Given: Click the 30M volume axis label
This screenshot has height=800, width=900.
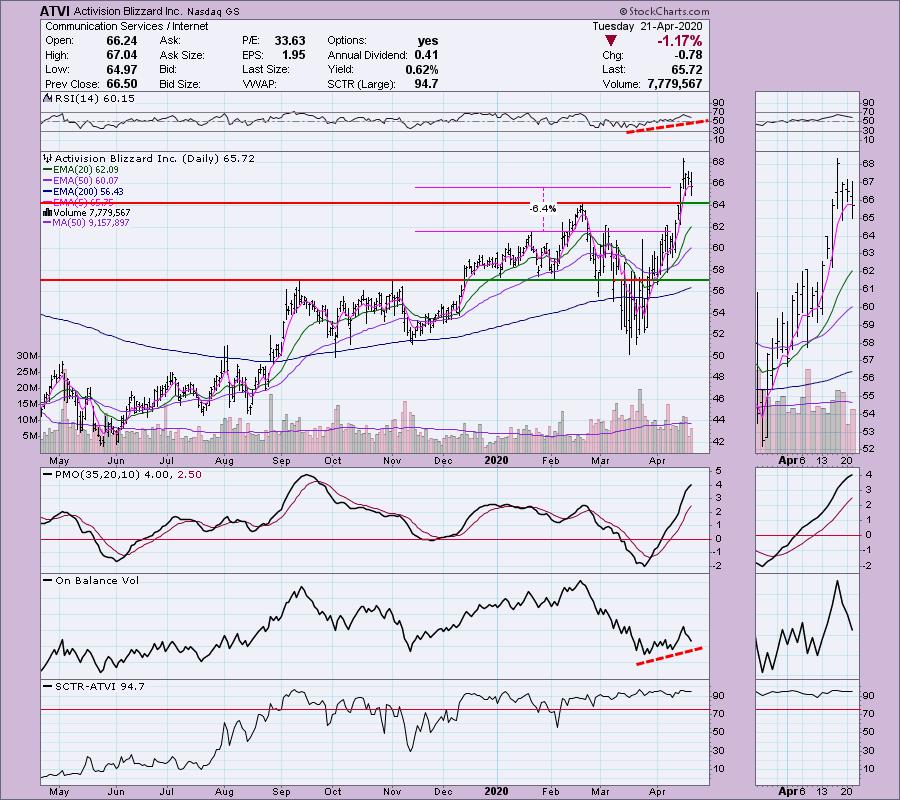Looking at the screenshot, I should point(27,356).
